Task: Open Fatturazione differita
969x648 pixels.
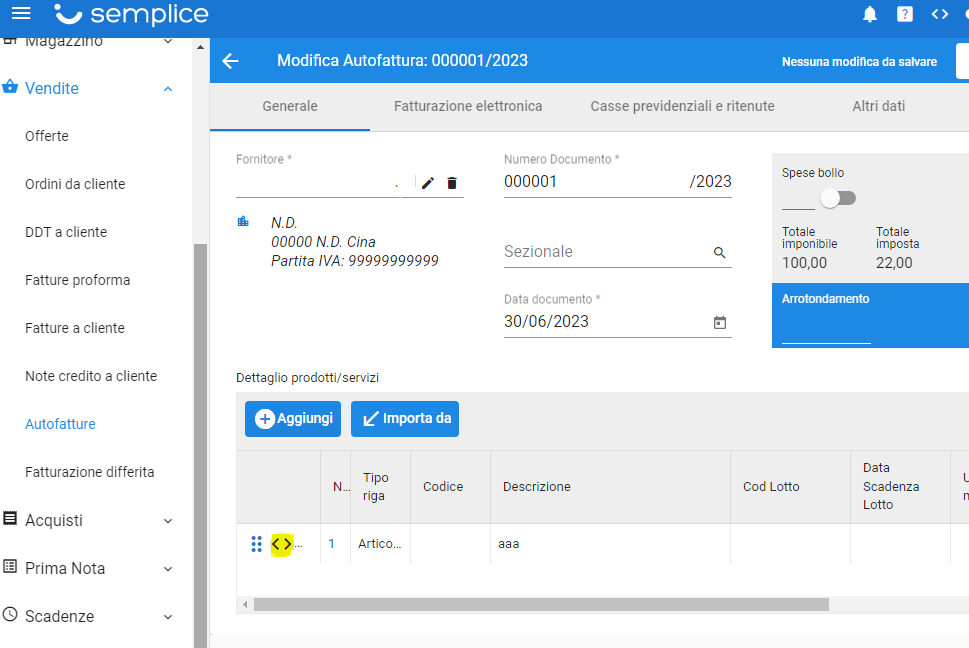Action: [x=90, y=472]
